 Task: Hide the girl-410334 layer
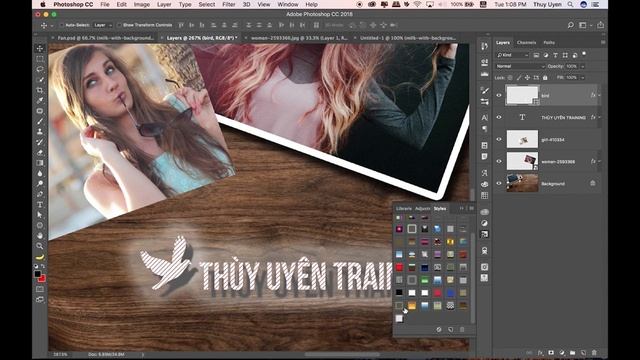(x=499, y=139)
